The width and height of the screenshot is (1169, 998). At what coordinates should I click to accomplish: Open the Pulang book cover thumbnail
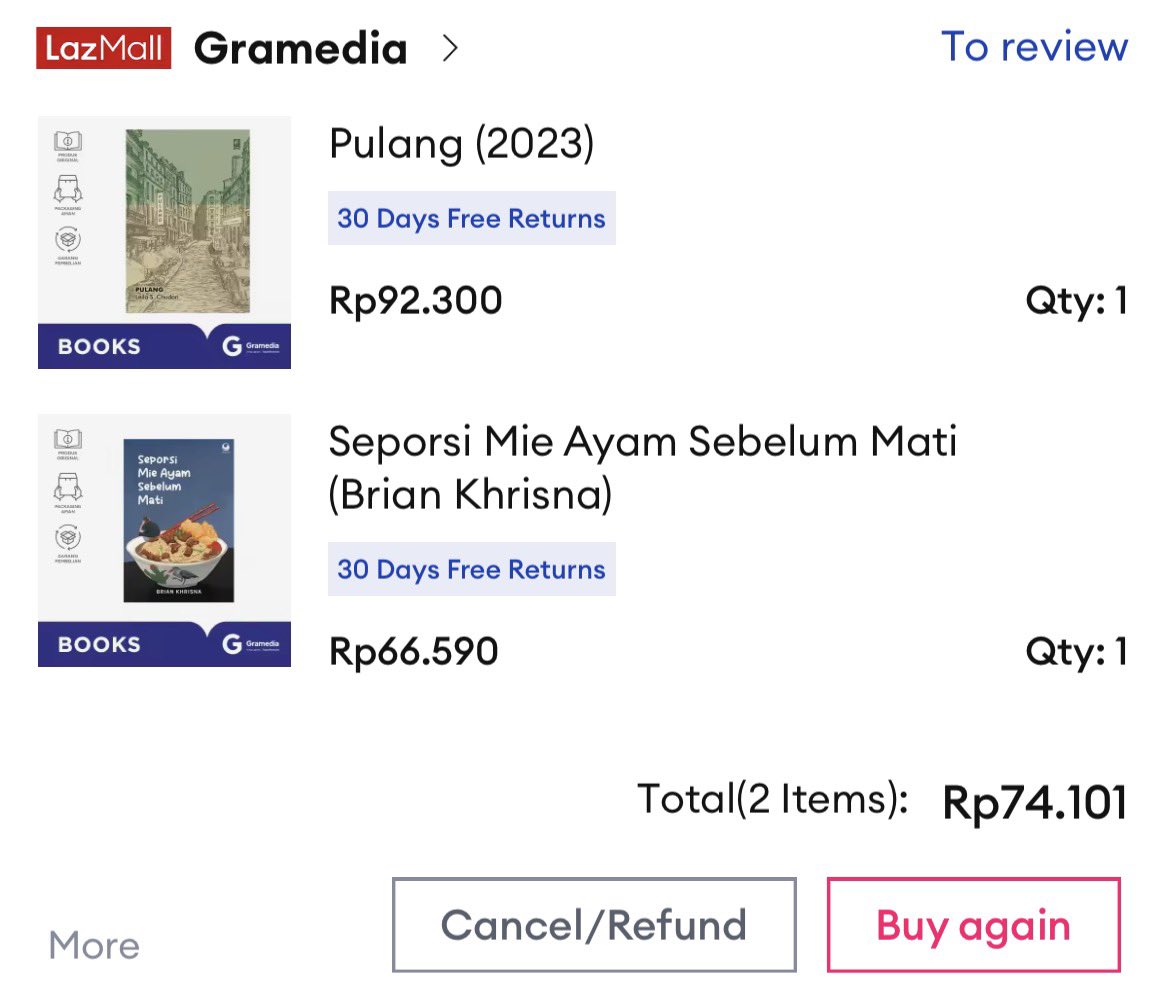(x=164, y=242)
